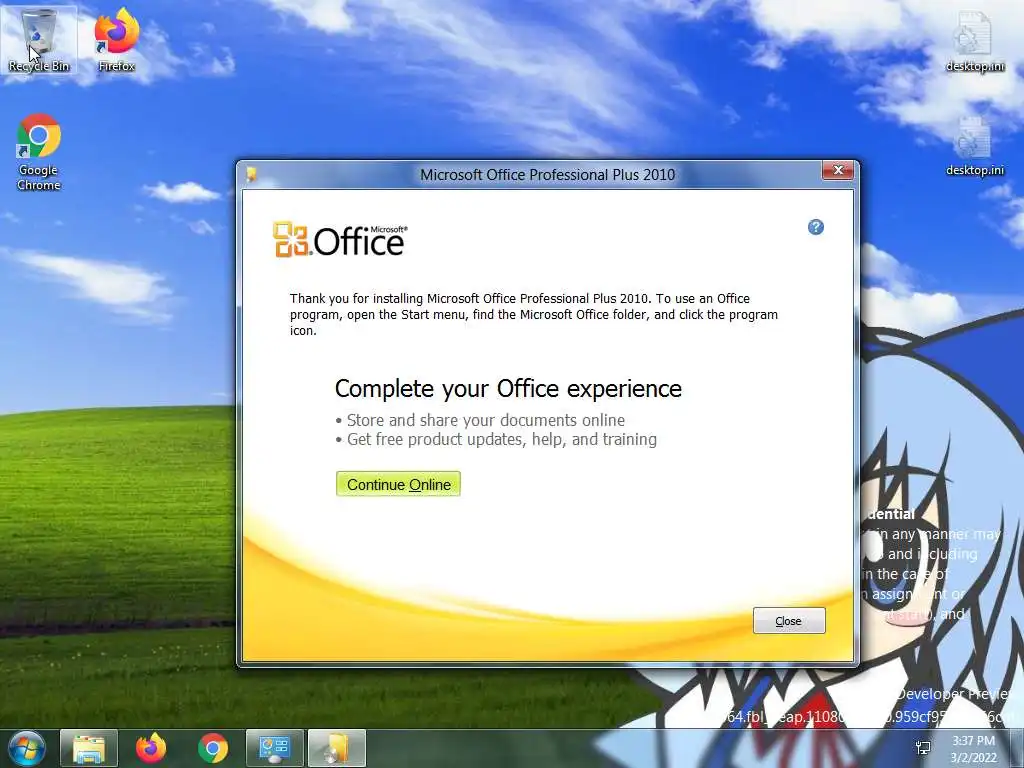Open the Windows Start orb
This screenshot has width=1024, height=768.
click(27, 749)
